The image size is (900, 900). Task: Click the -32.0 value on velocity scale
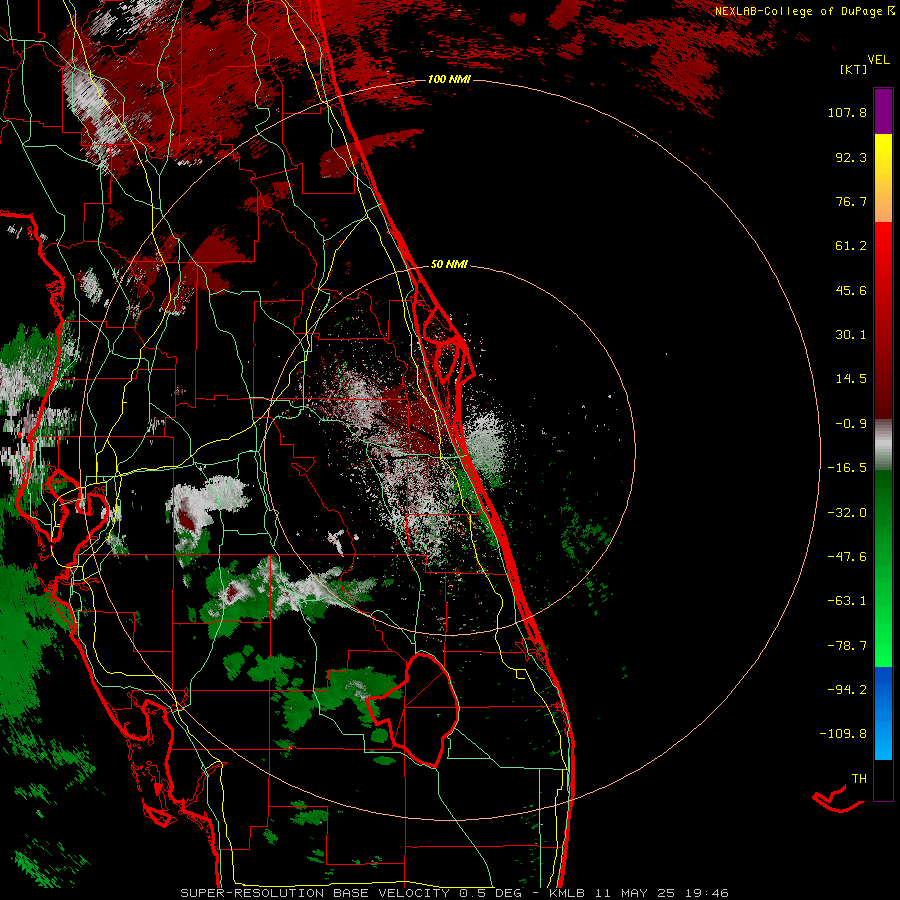coord(847,513)
